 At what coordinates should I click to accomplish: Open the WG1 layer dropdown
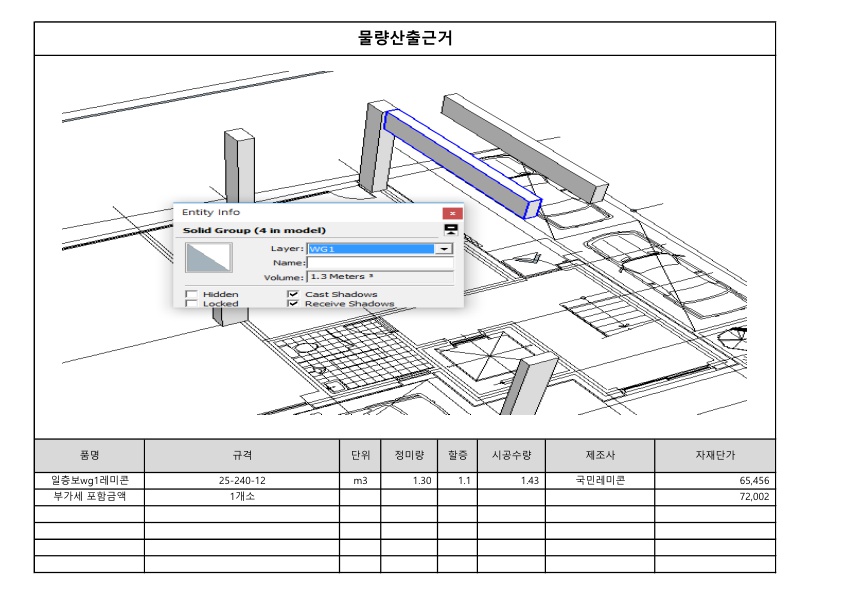444,249
